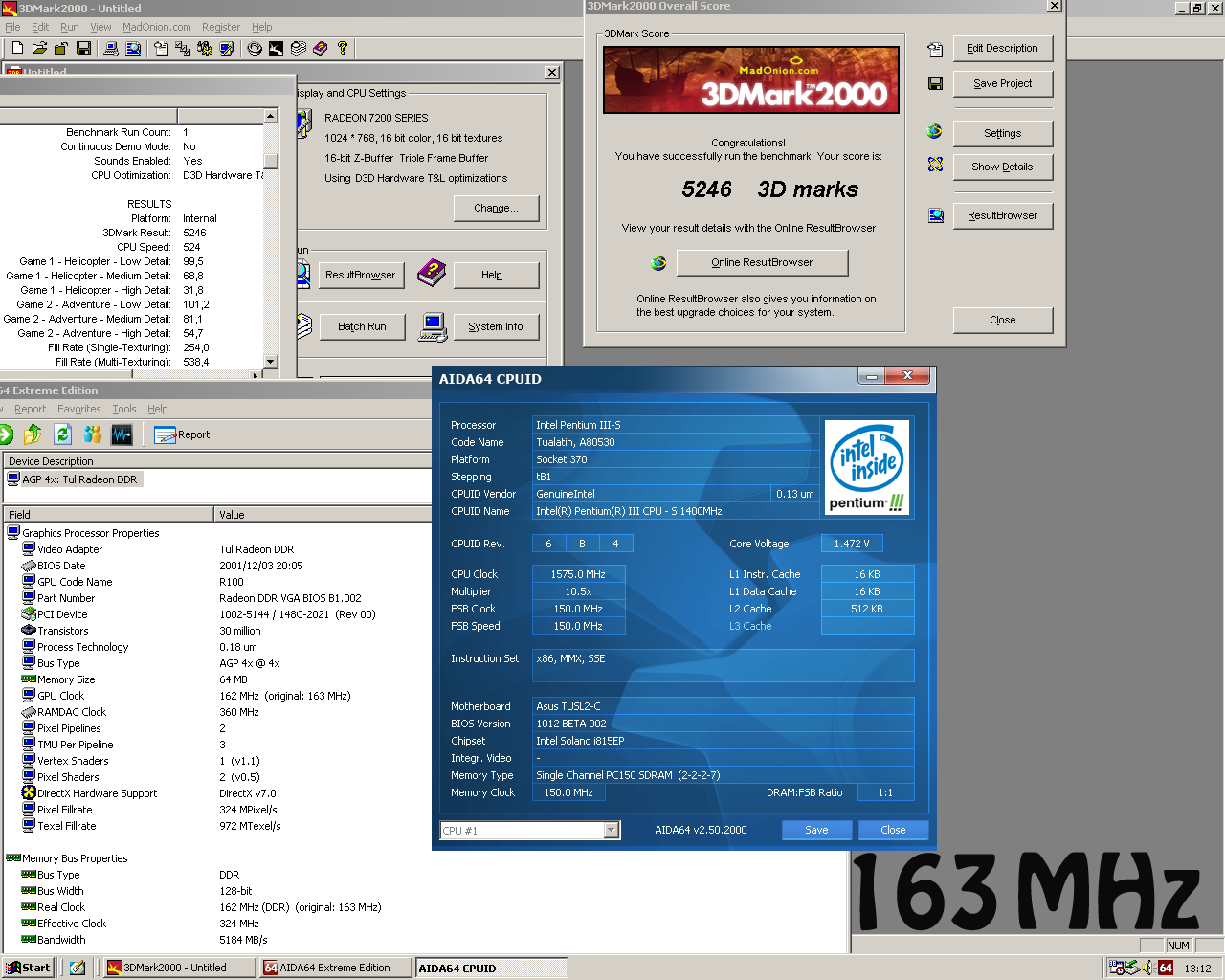1225x980 pixels.
Task: Click the computer system info toolbar icon
Action: (x=111, y=48)
